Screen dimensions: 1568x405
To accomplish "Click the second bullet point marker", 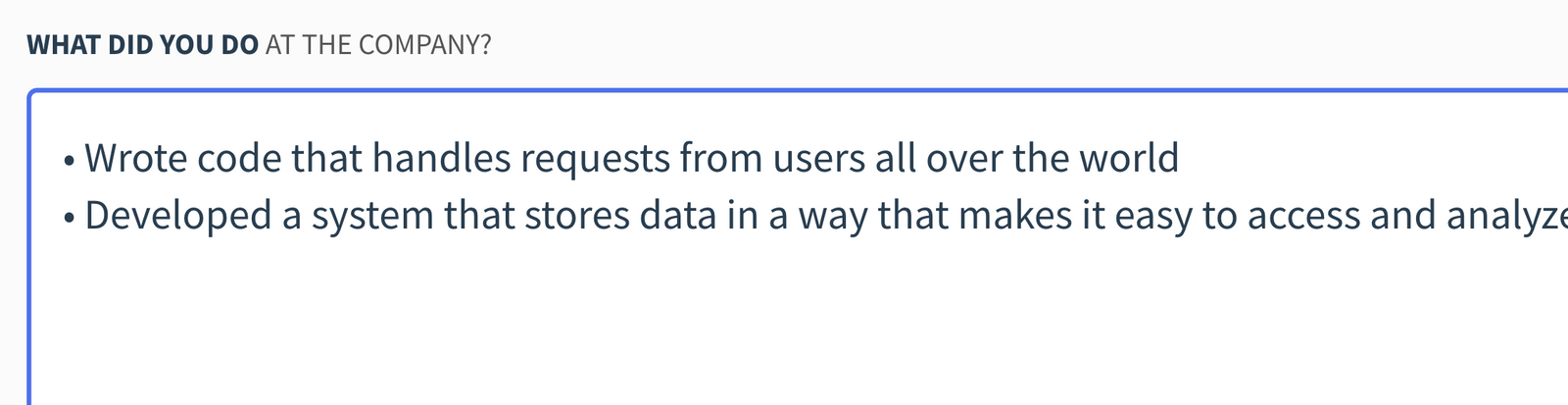I will (69, 218).
